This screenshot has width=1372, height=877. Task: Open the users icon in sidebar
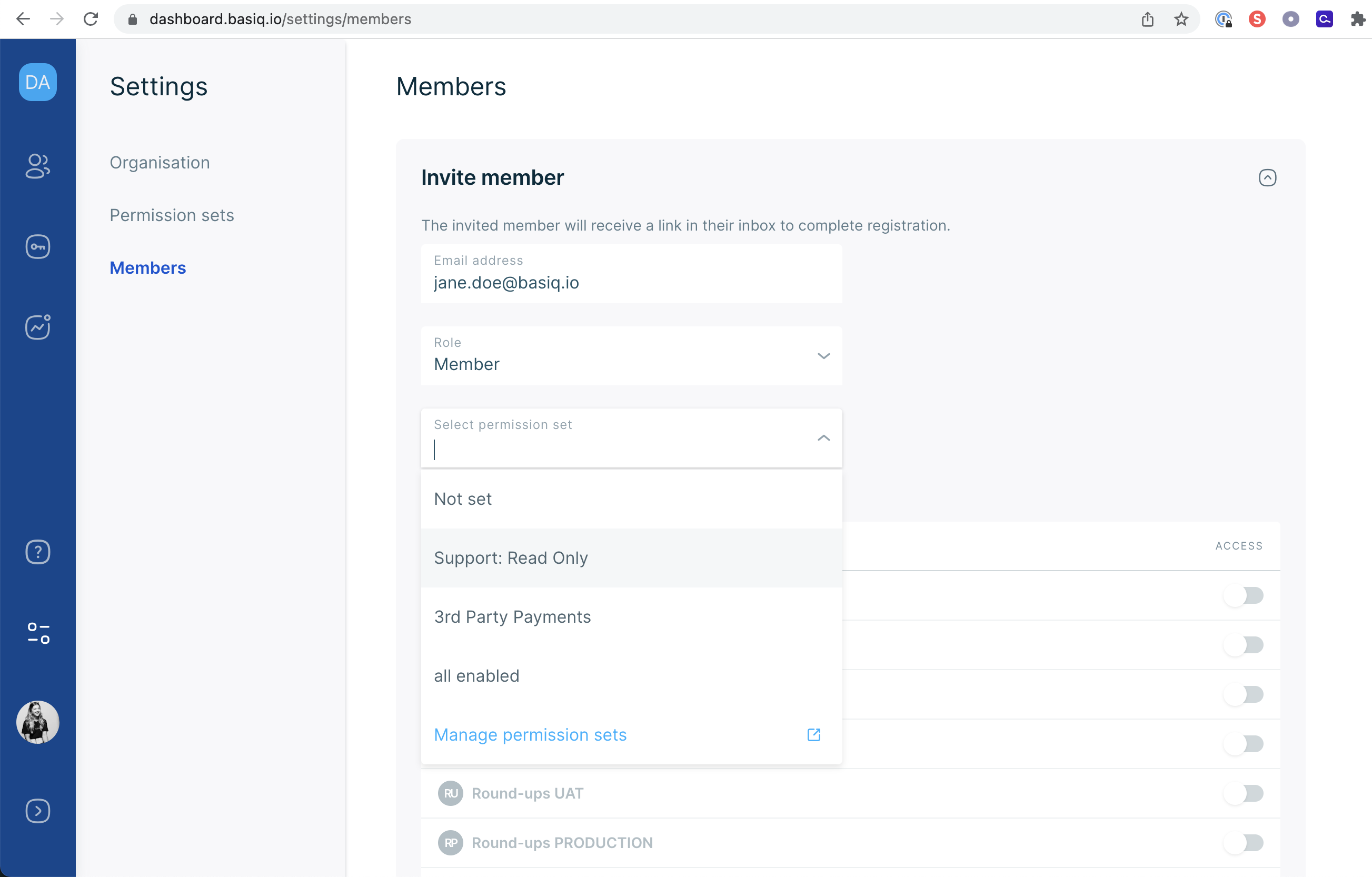37,166
